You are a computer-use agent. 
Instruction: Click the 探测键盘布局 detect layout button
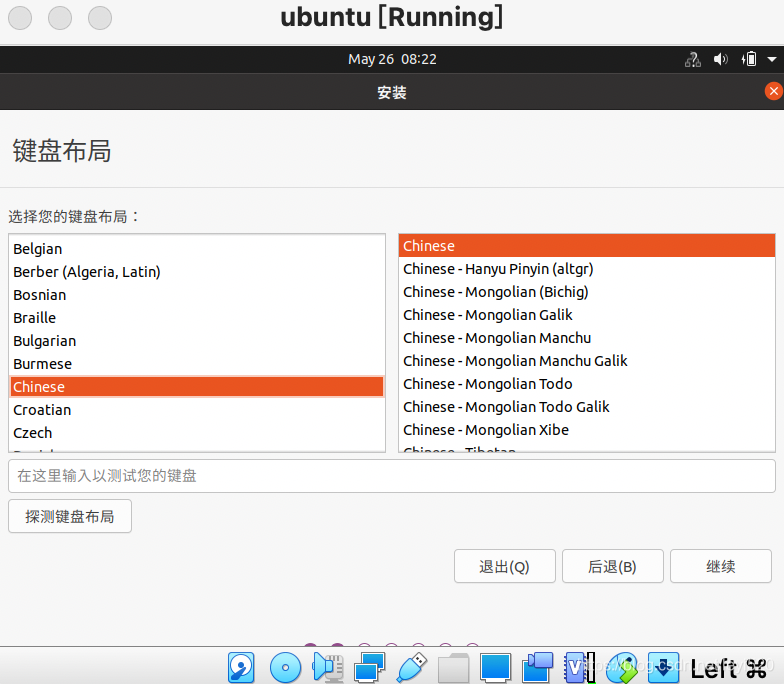(x=70, y=516)
